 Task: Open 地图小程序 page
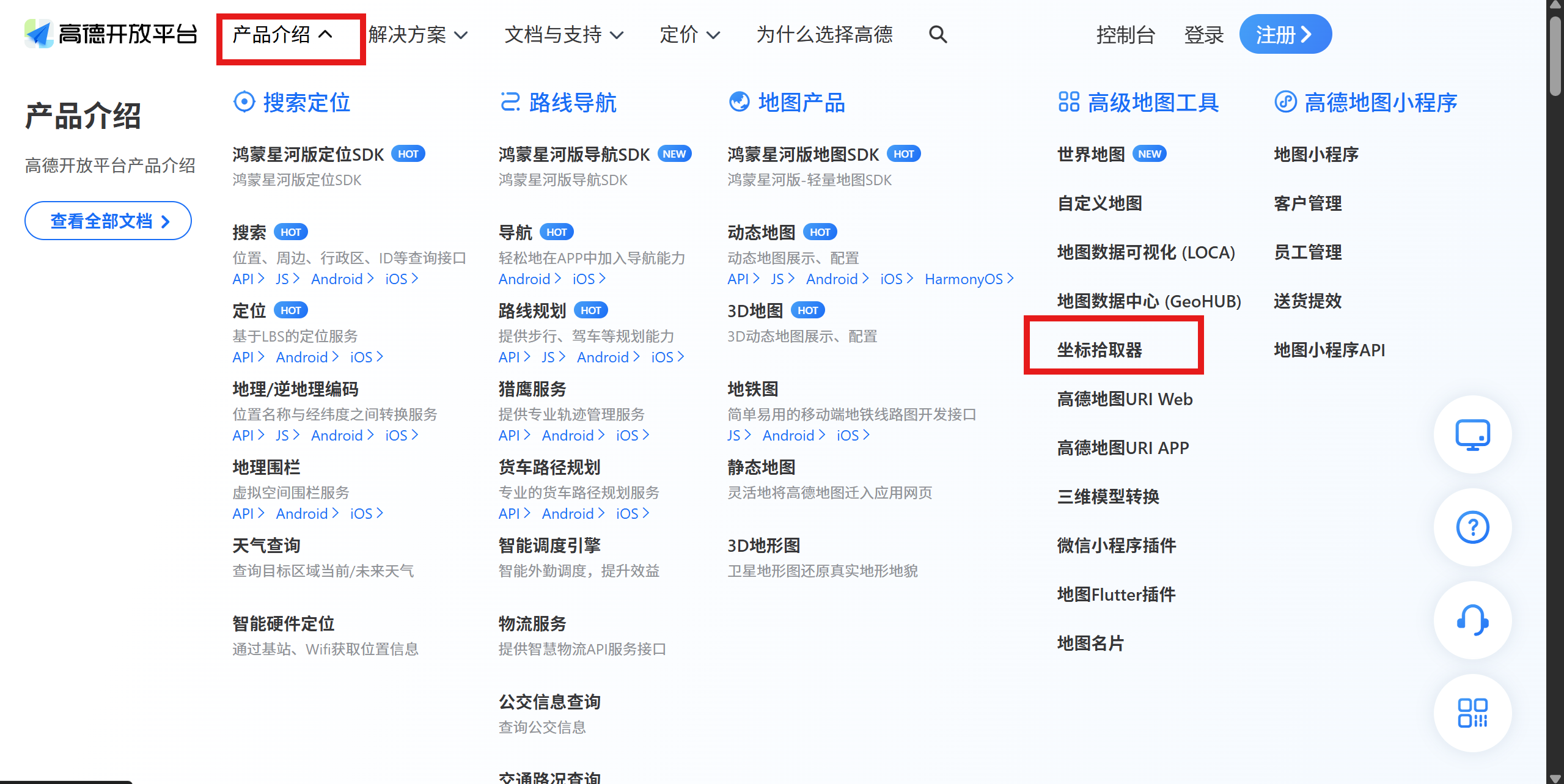click(x=1316, y=155)
